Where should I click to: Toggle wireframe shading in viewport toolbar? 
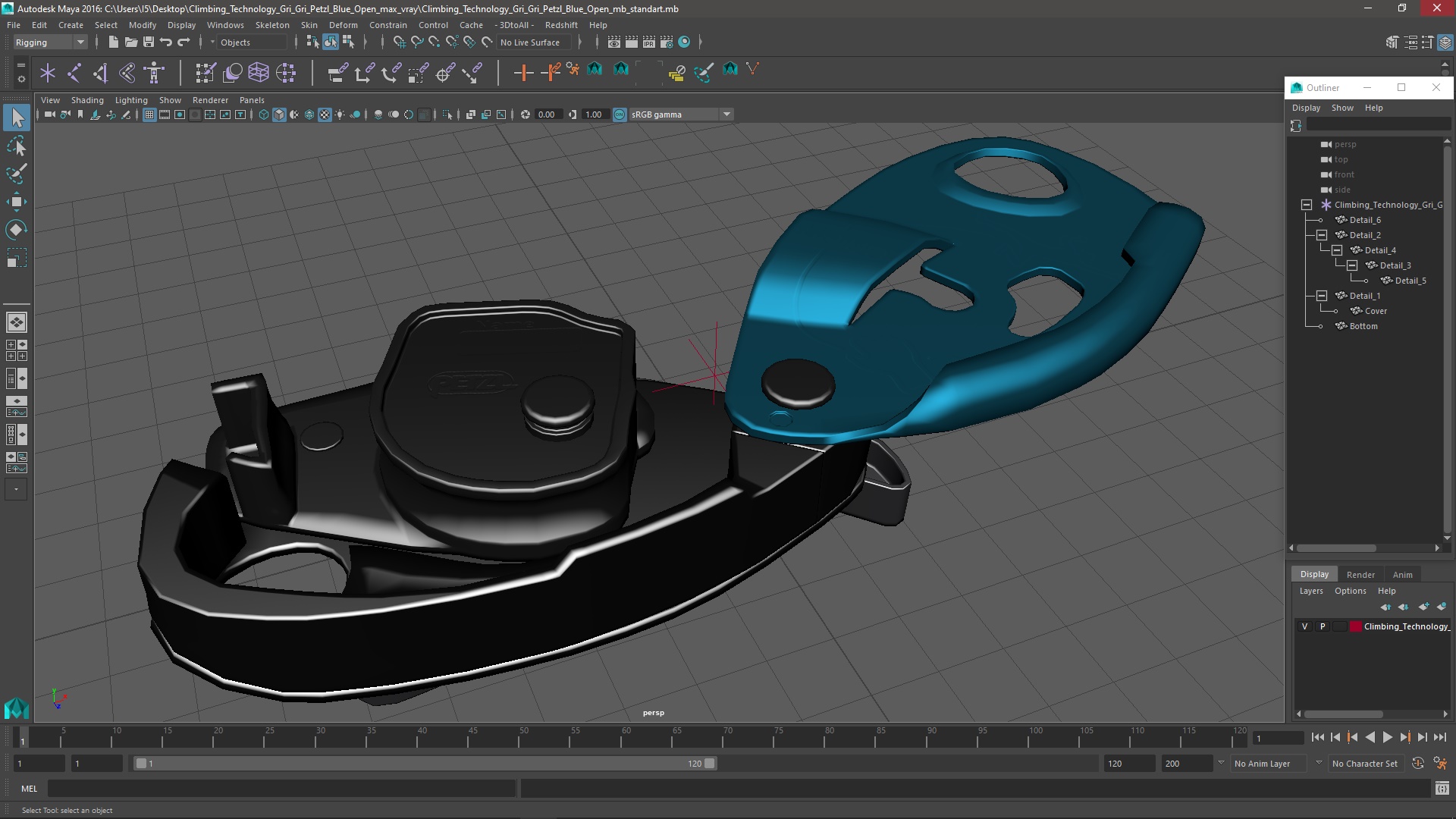click(x=263, y=115)
